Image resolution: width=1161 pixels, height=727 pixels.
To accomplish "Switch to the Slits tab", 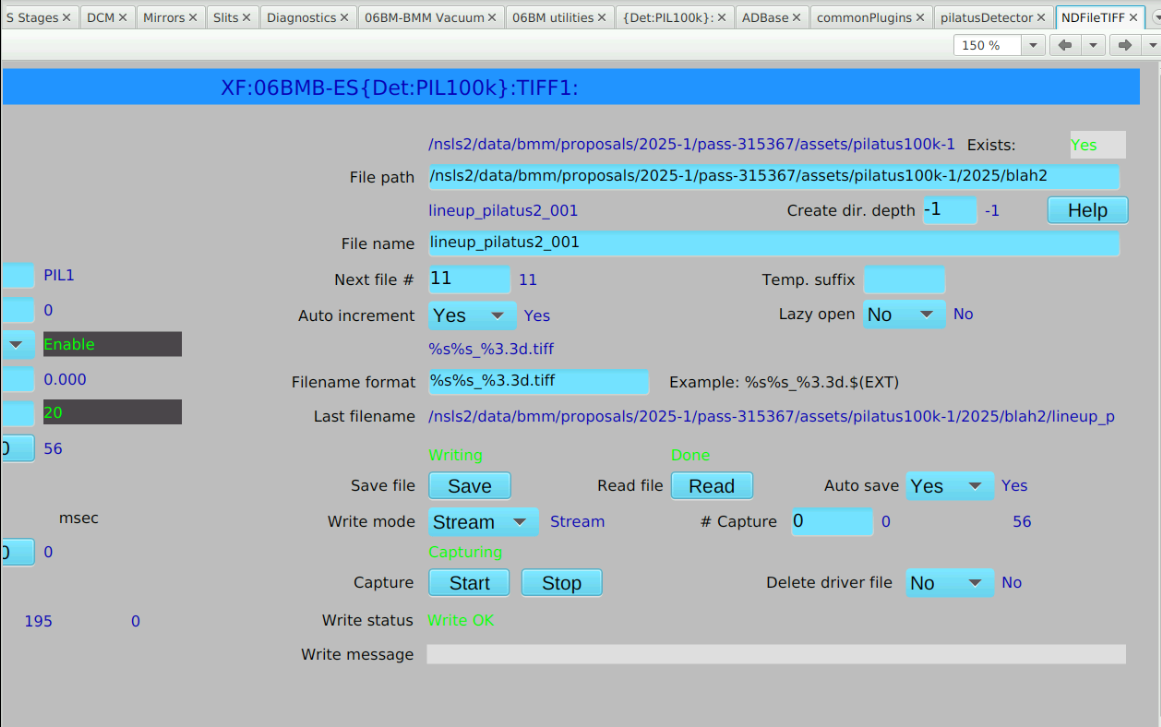I will [226, 17].
